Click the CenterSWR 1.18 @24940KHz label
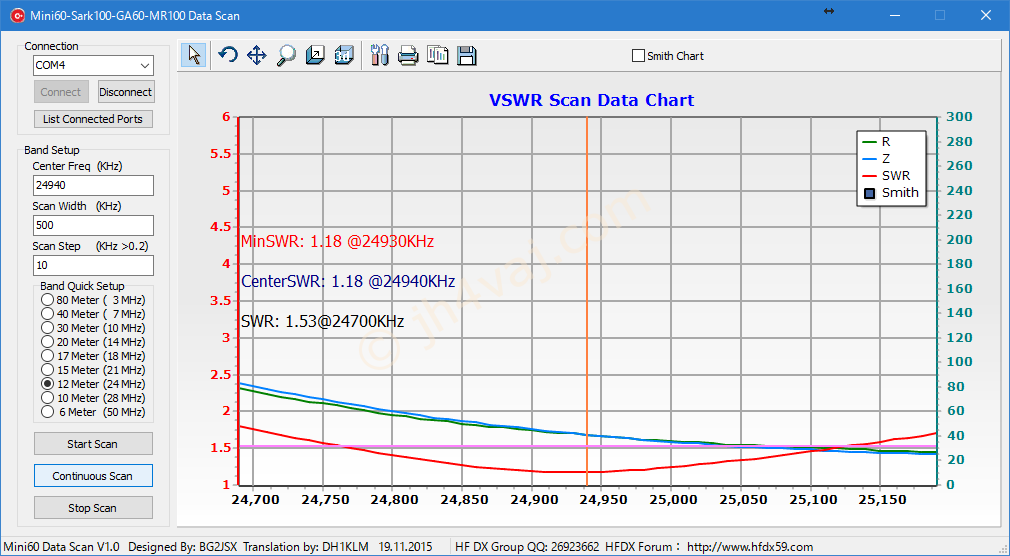This screenshot has width=1010, height=556. point(348,282)
